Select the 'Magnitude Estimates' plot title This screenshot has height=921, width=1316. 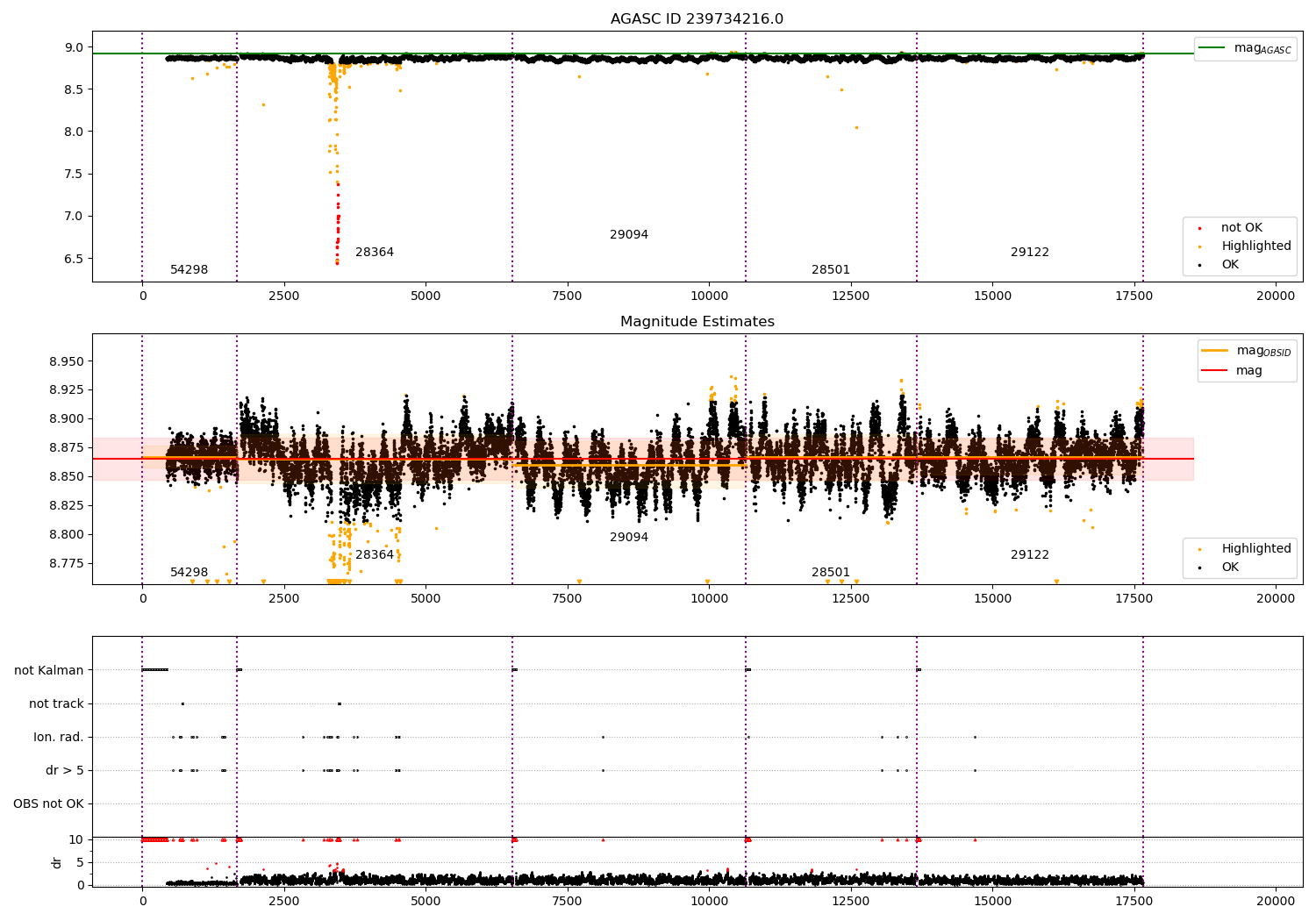(x=697, y=322)
